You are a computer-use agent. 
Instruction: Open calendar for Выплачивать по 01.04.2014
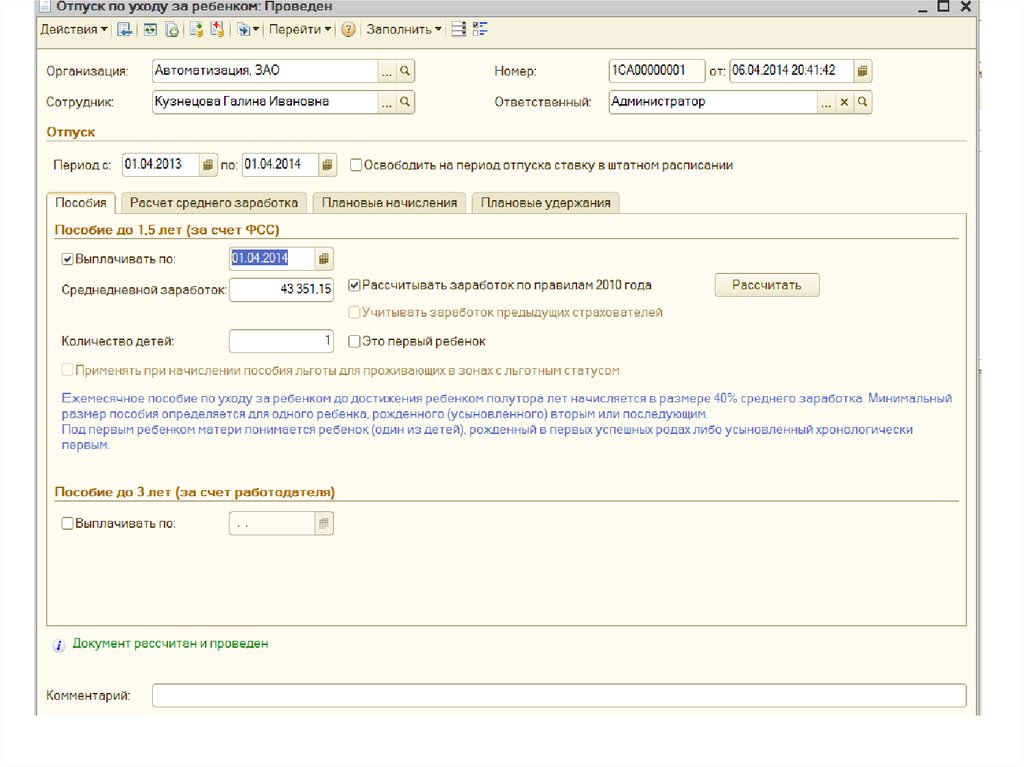coord(324,259)
